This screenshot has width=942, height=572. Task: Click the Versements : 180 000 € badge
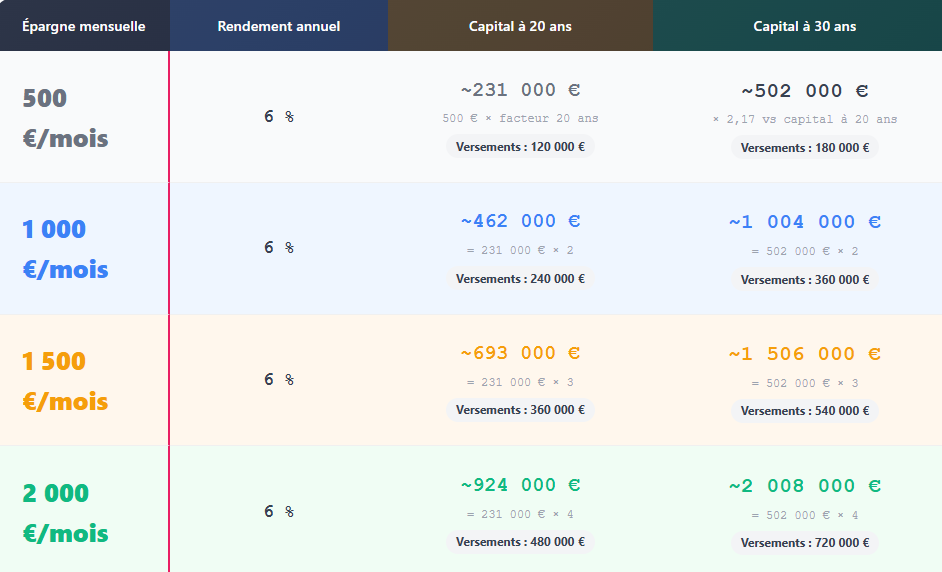(804, 148)
